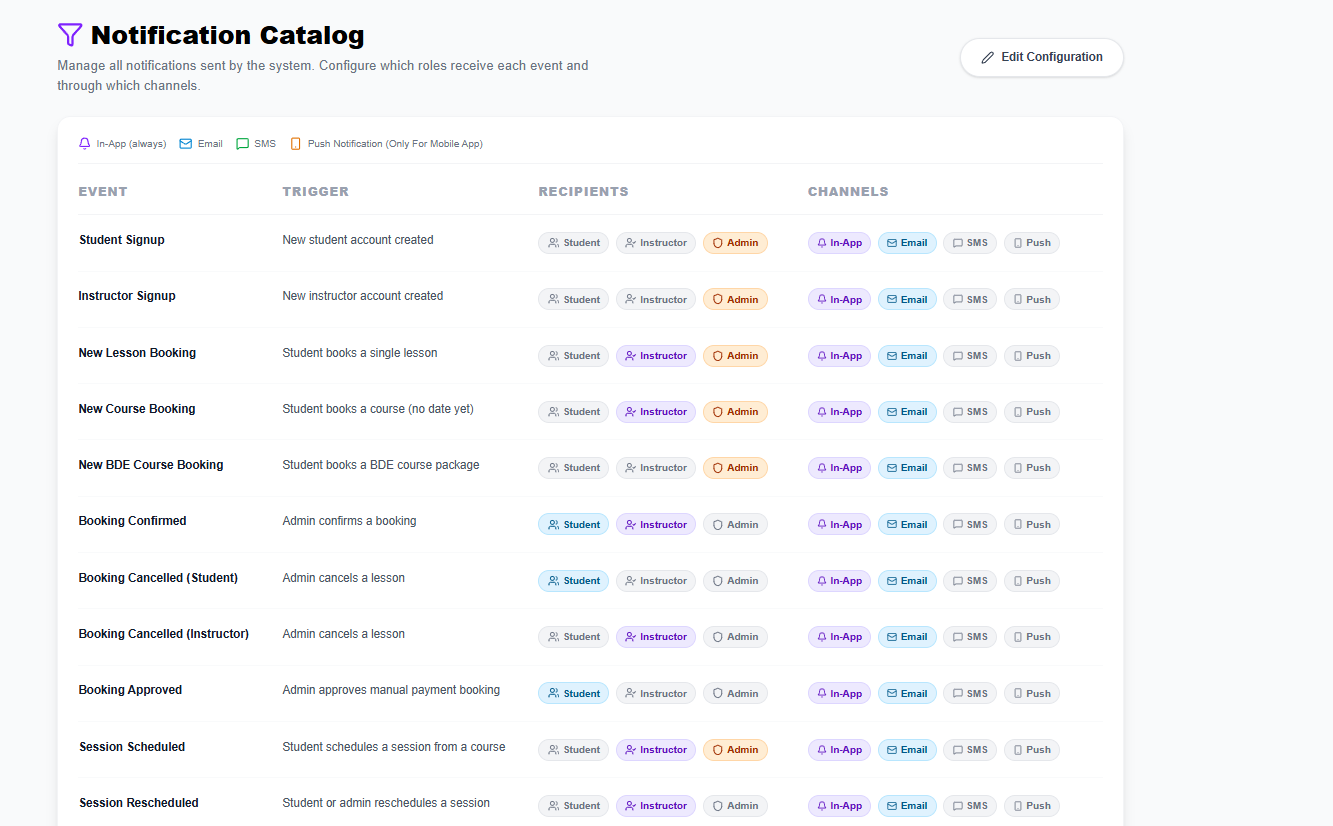Click shield icon on Student Signup Admin chip
Image resolution: width=1333 pixels, height=826 pixels.
pyautogui.click(x=717, y=243)
